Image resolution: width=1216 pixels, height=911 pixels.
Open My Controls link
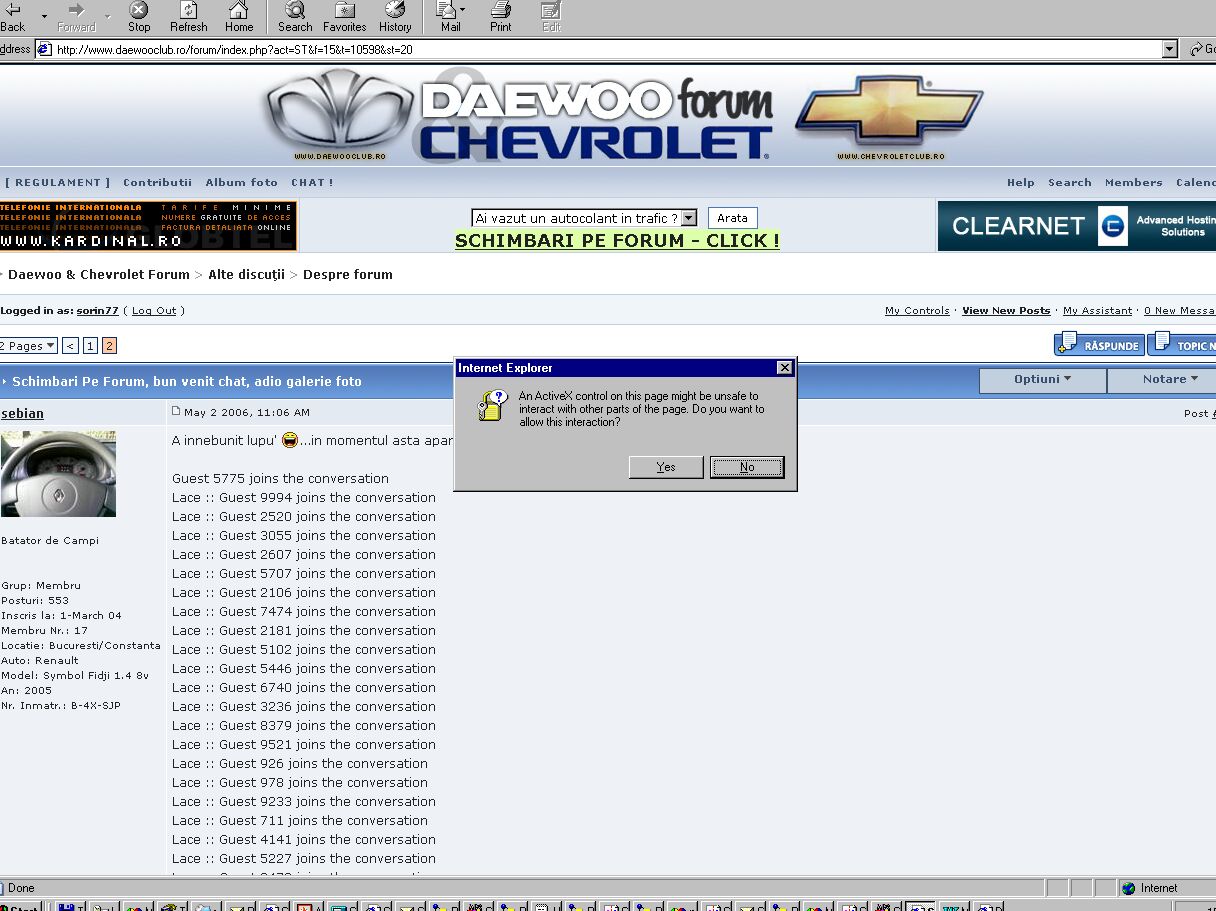click(x=917, y=310)
